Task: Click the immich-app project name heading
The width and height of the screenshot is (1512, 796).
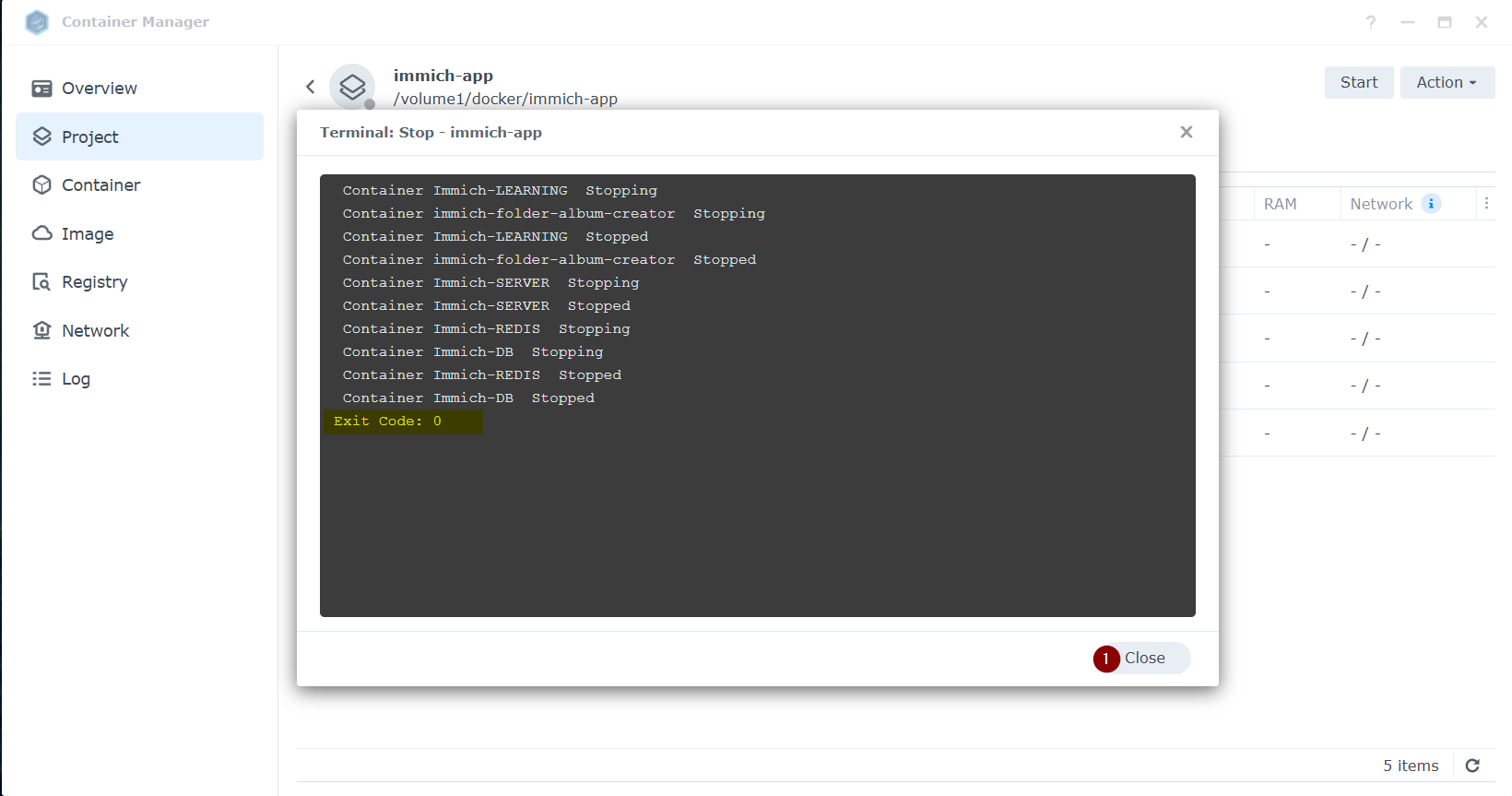Action: point(443,76)
